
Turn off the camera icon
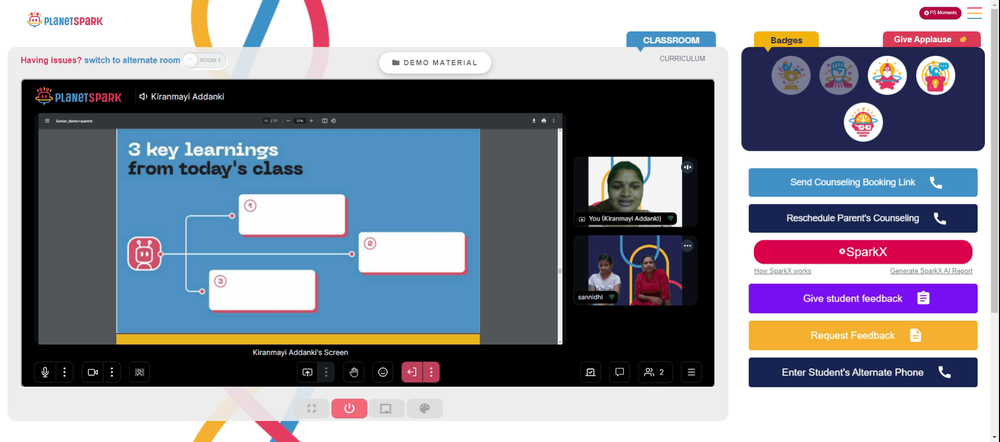click(92, 372)
